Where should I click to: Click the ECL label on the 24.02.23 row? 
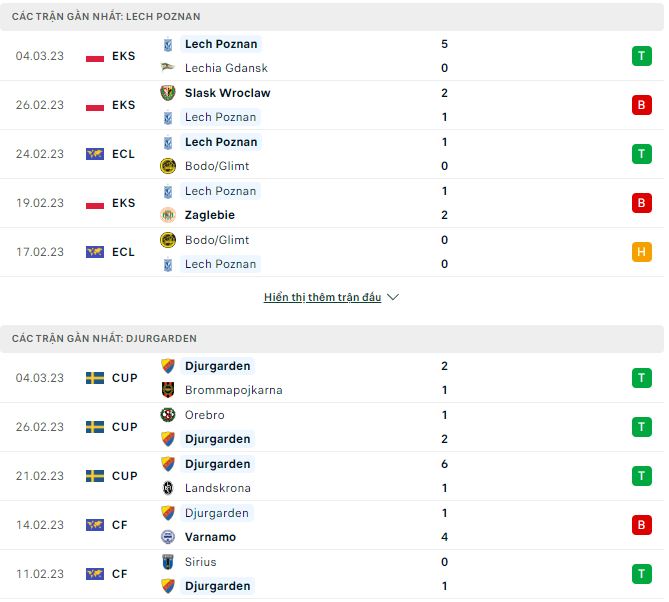(x=123, y=154)
